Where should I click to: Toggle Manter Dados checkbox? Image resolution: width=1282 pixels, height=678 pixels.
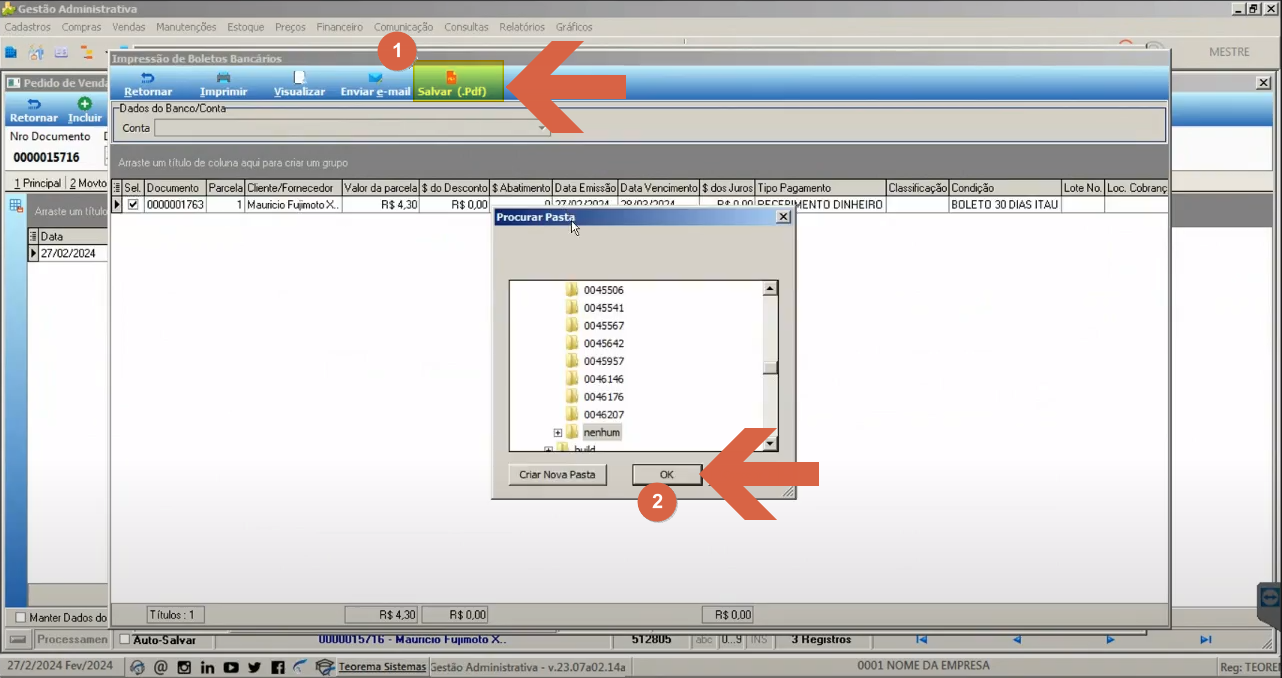click(21, 618)
